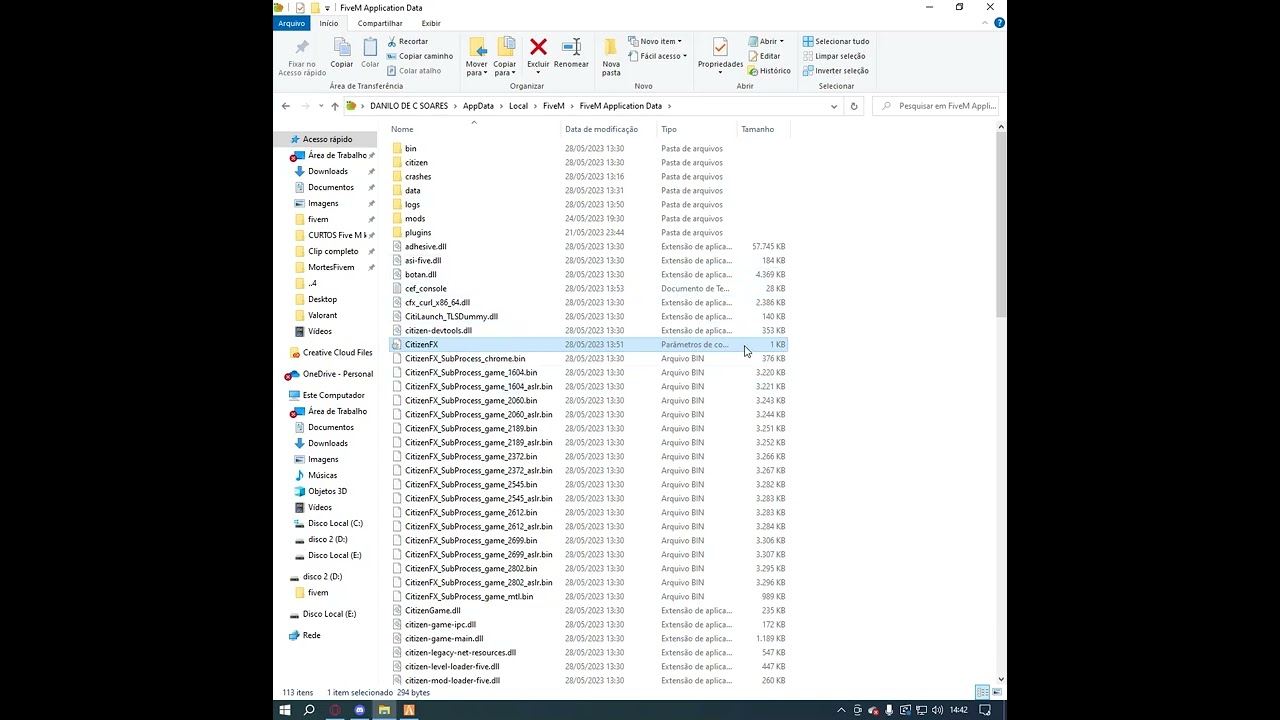Click Selecionar tudo

pyautogui.click(x=836, y=41)
